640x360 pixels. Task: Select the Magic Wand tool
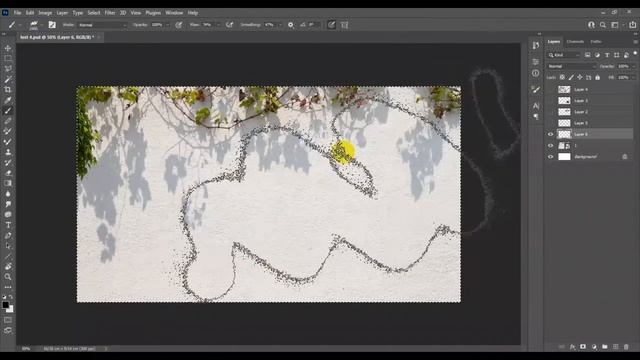tap(8, 79)
